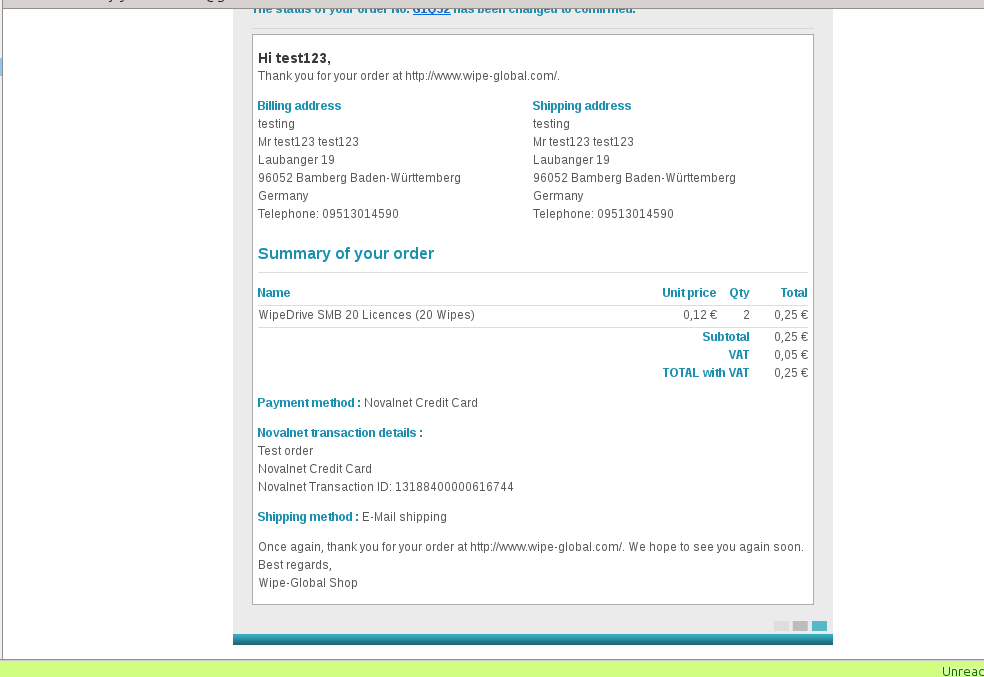Image resolution: width=984 pixels, height=677 pixels.
Task: Click 'Laubanger 19' under Shipping address
Action: pyautogui.click(x=571, y=160)
